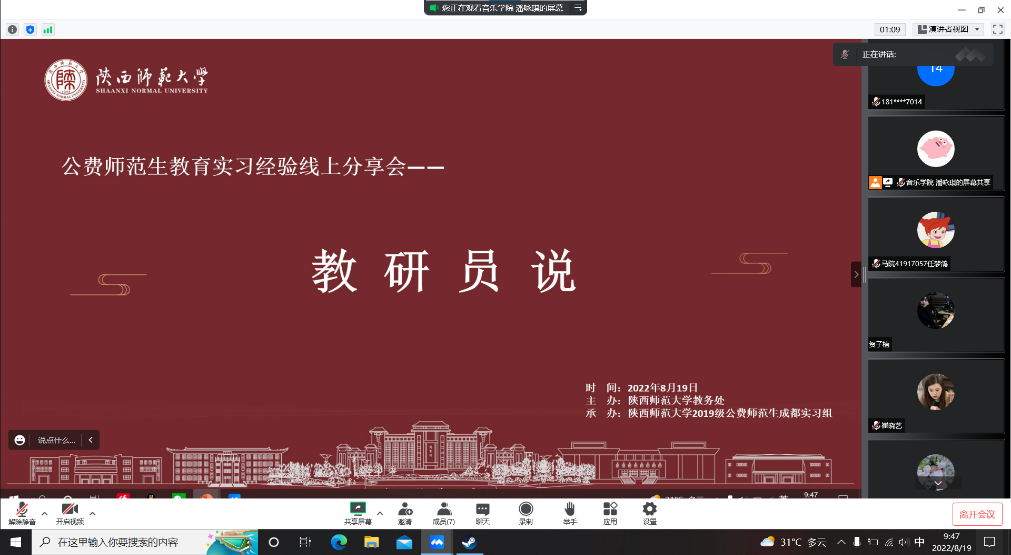Click the meeting timer 01:09
Viewport: 1011px width, 555px height.
point(890,29)
